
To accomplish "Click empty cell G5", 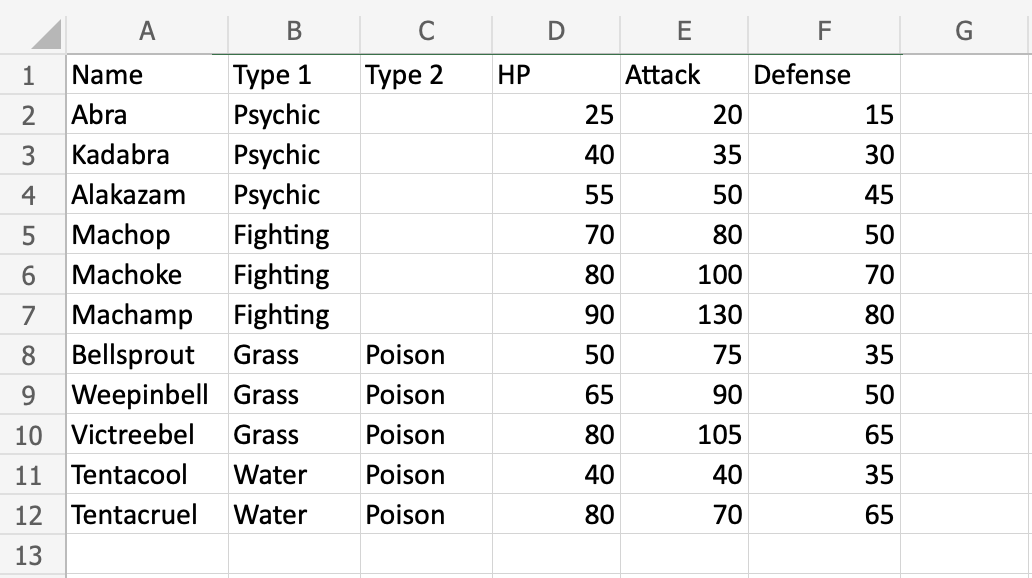I will pos(964,235).
